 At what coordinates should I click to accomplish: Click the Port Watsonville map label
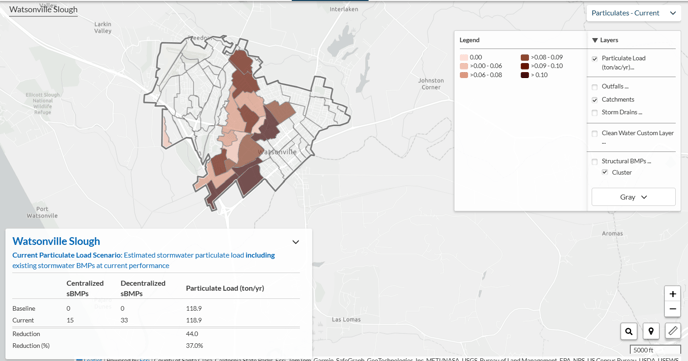pos(42,212)
